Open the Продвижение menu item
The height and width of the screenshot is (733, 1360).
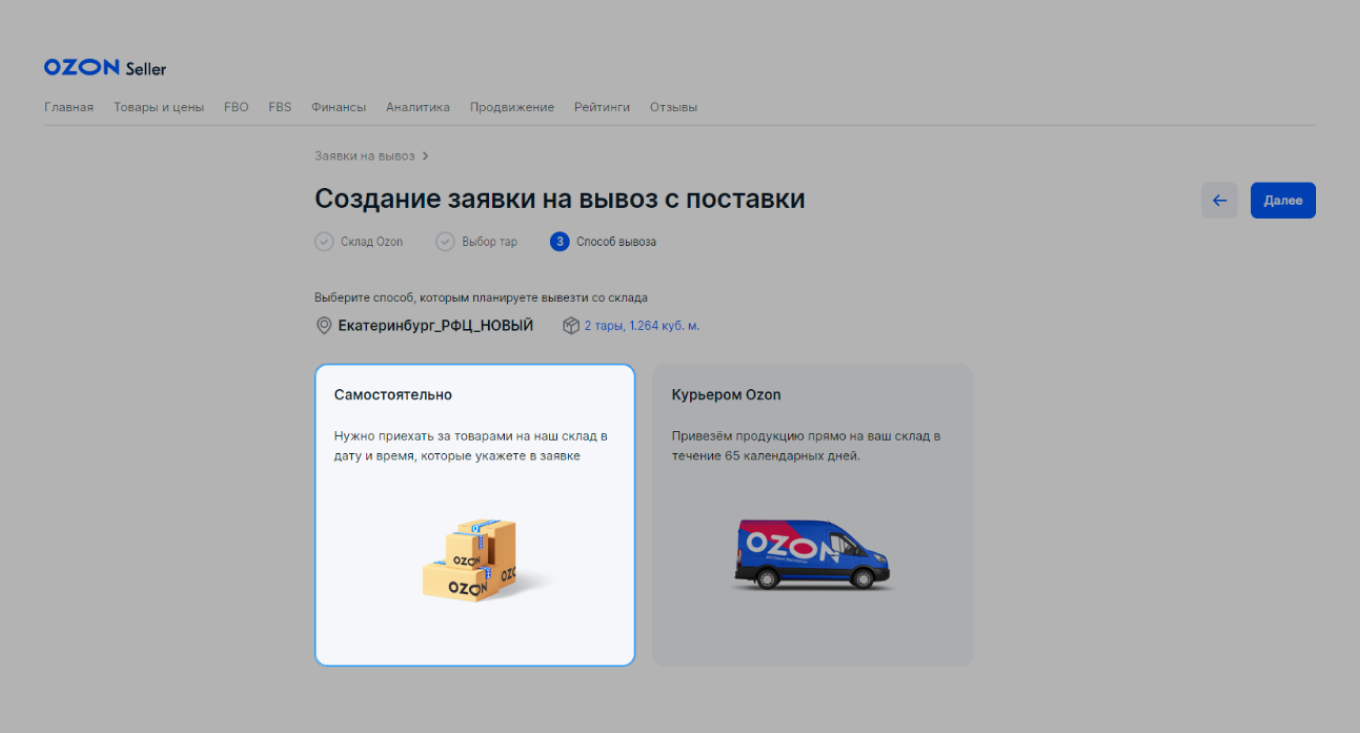[x=512, y=107]
